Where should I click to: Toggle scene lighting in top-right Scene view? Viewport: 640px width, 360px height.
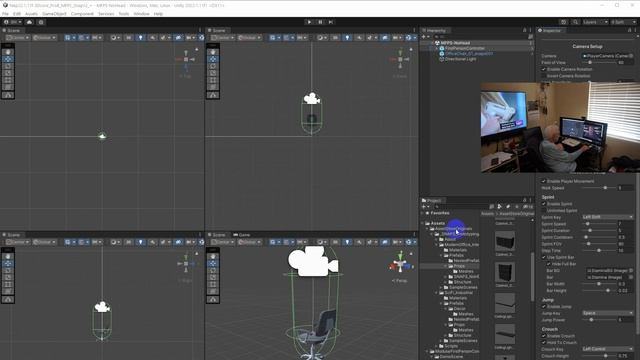[347, 38]
